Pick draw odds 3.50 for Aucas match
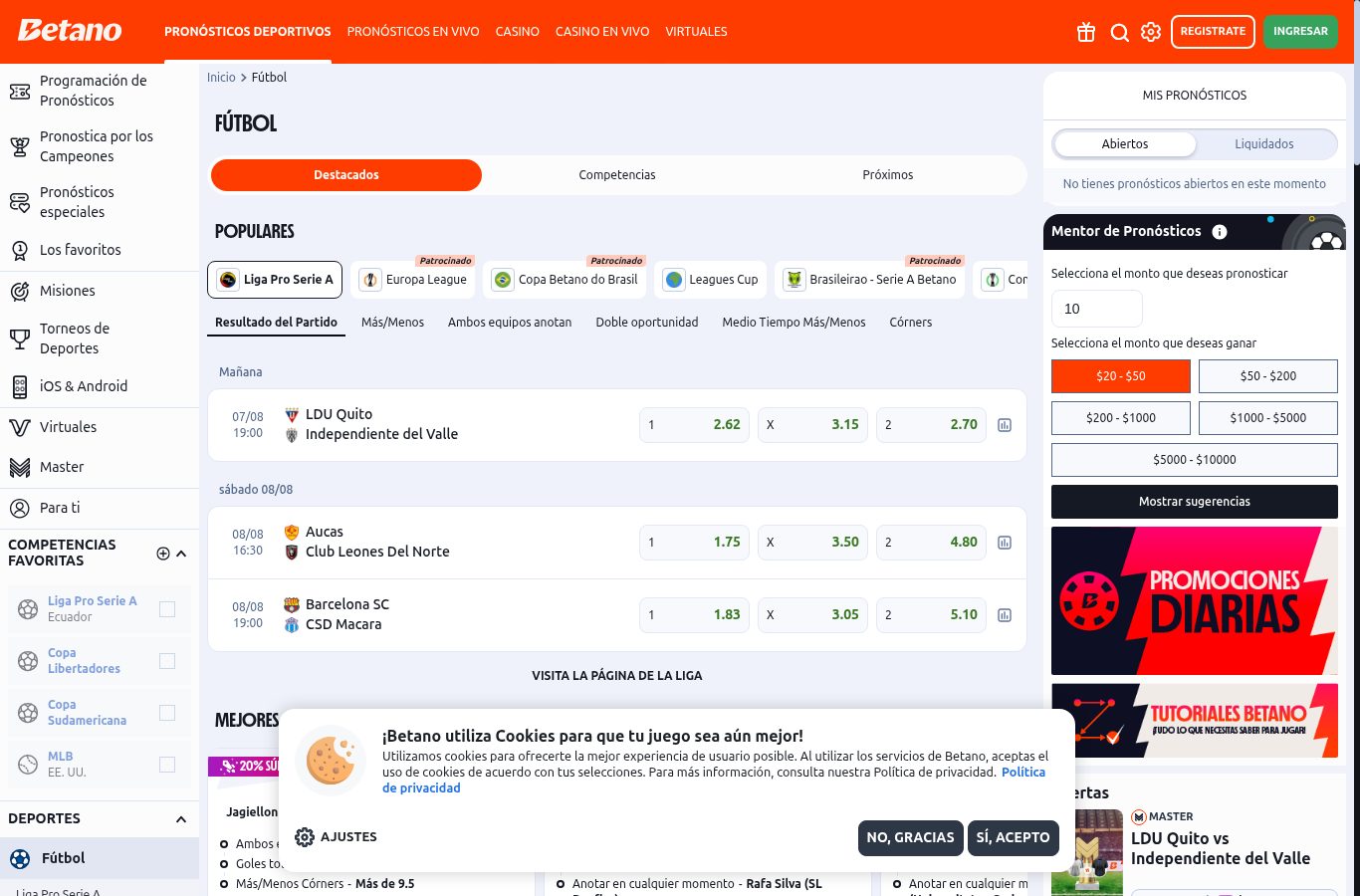1360x896 pixels. 812,543
